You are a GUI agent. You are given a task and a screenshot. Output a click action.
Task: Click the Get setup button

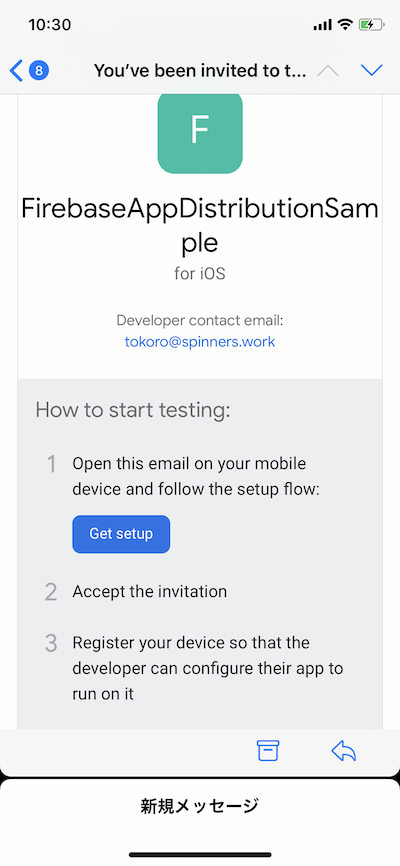tap(121, 534)
